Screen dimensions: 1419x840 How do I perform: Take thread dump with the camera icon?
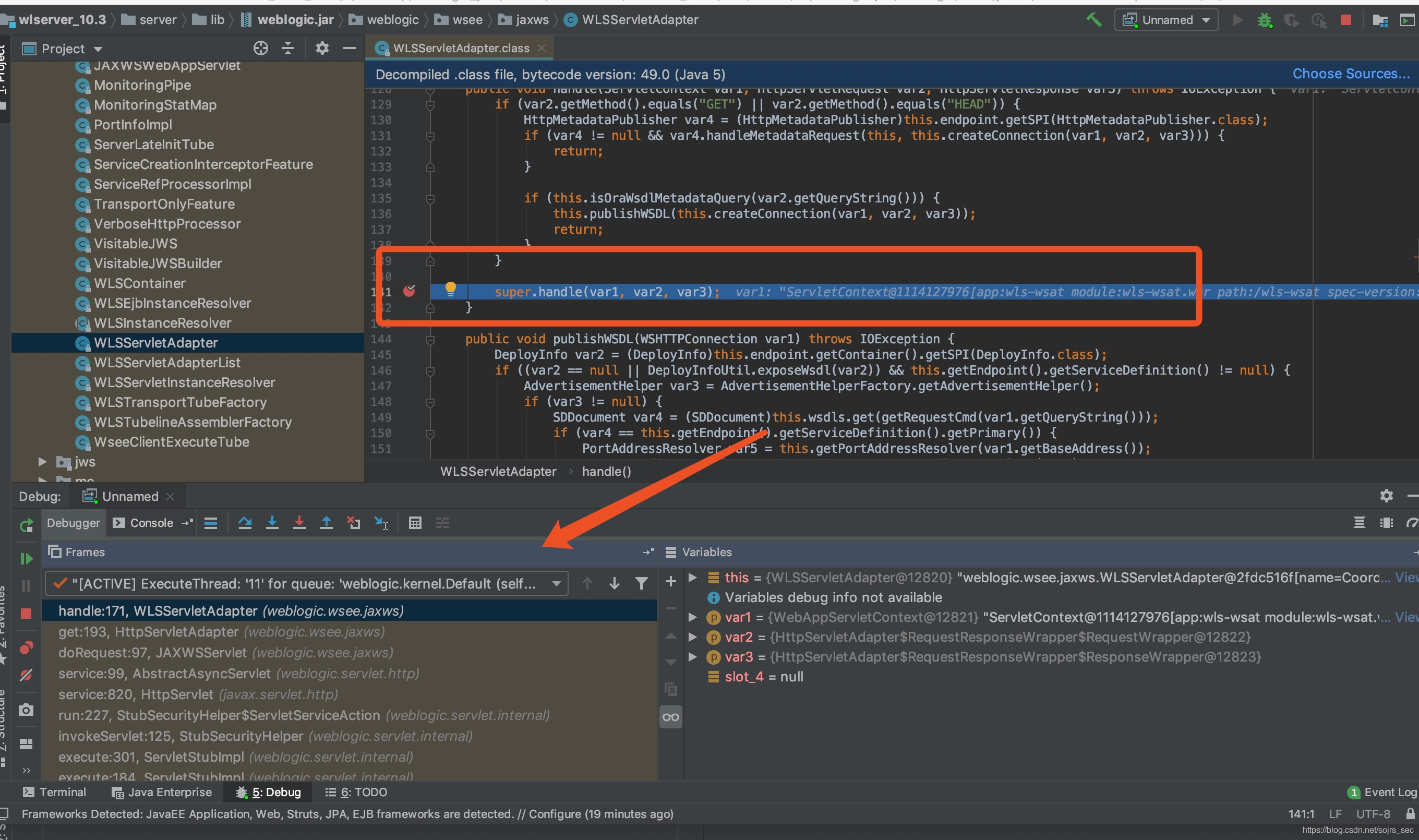[26, 710]
